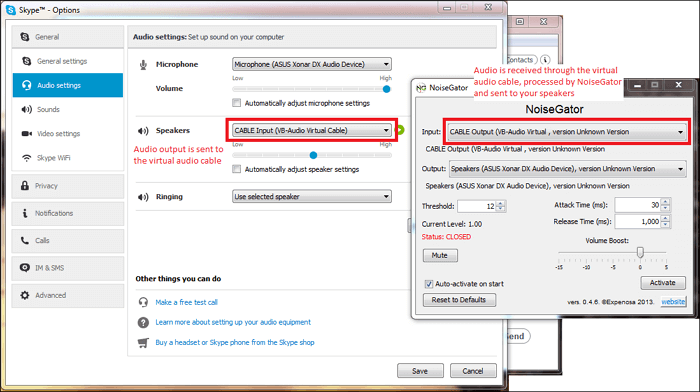This screenshot has height=392, width=700.
Task: Increase the Threshold value with up arrow
Action: pos(500,203)
